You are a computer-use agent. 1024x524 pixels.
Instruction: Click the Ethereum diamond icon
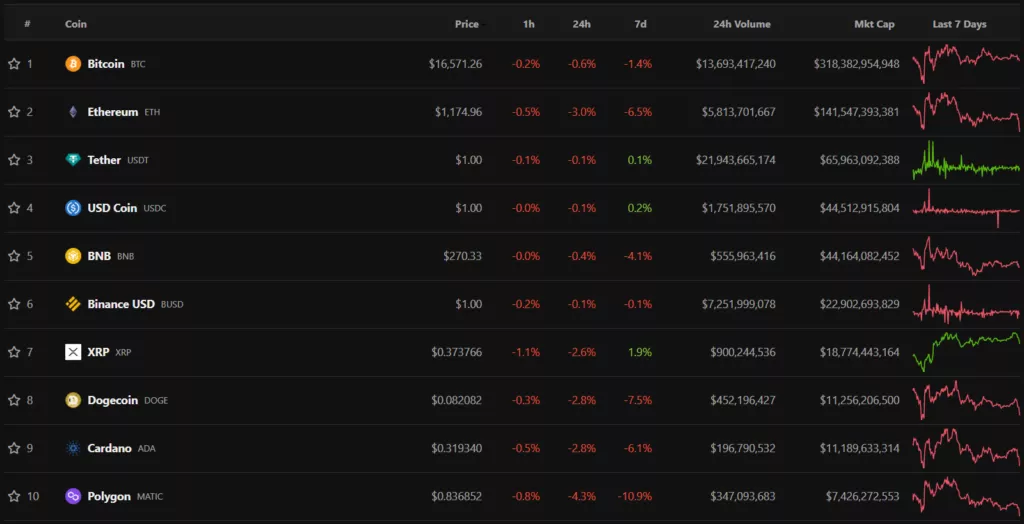[x=73, y=112]
